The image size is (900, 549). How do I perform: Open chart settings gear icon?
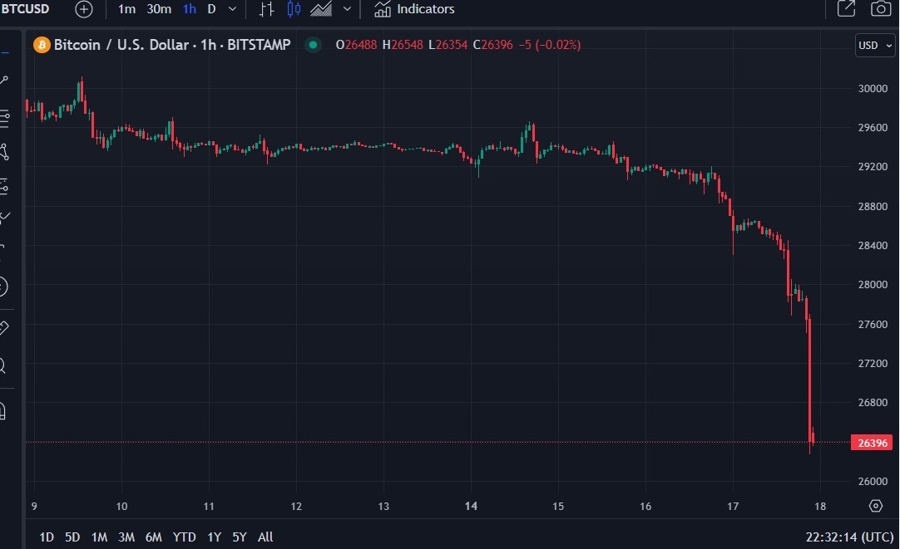click(x=875, y=505)
